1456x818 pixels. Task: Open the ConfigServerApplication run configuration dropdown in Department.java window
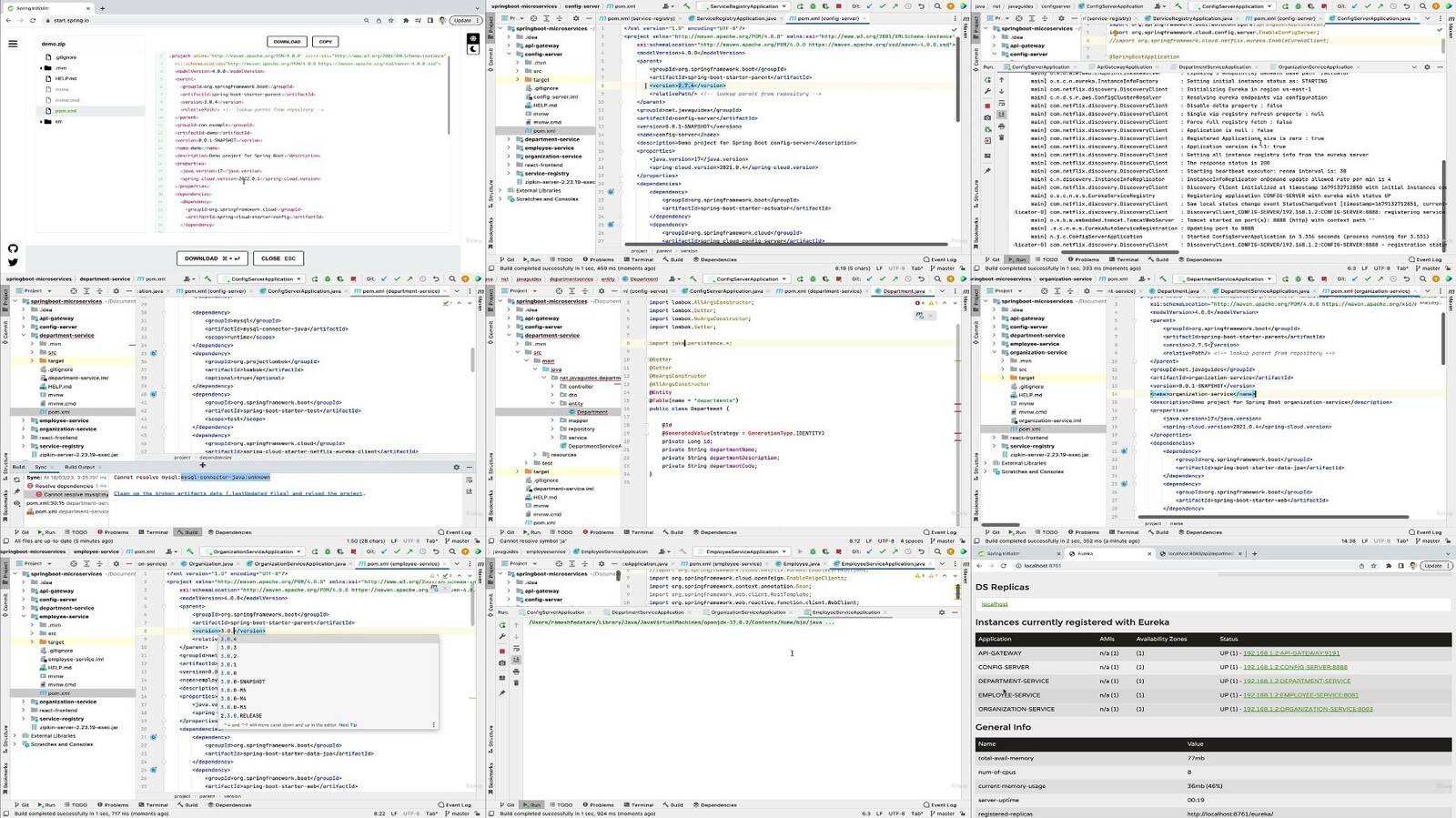(x=746, y=279)
